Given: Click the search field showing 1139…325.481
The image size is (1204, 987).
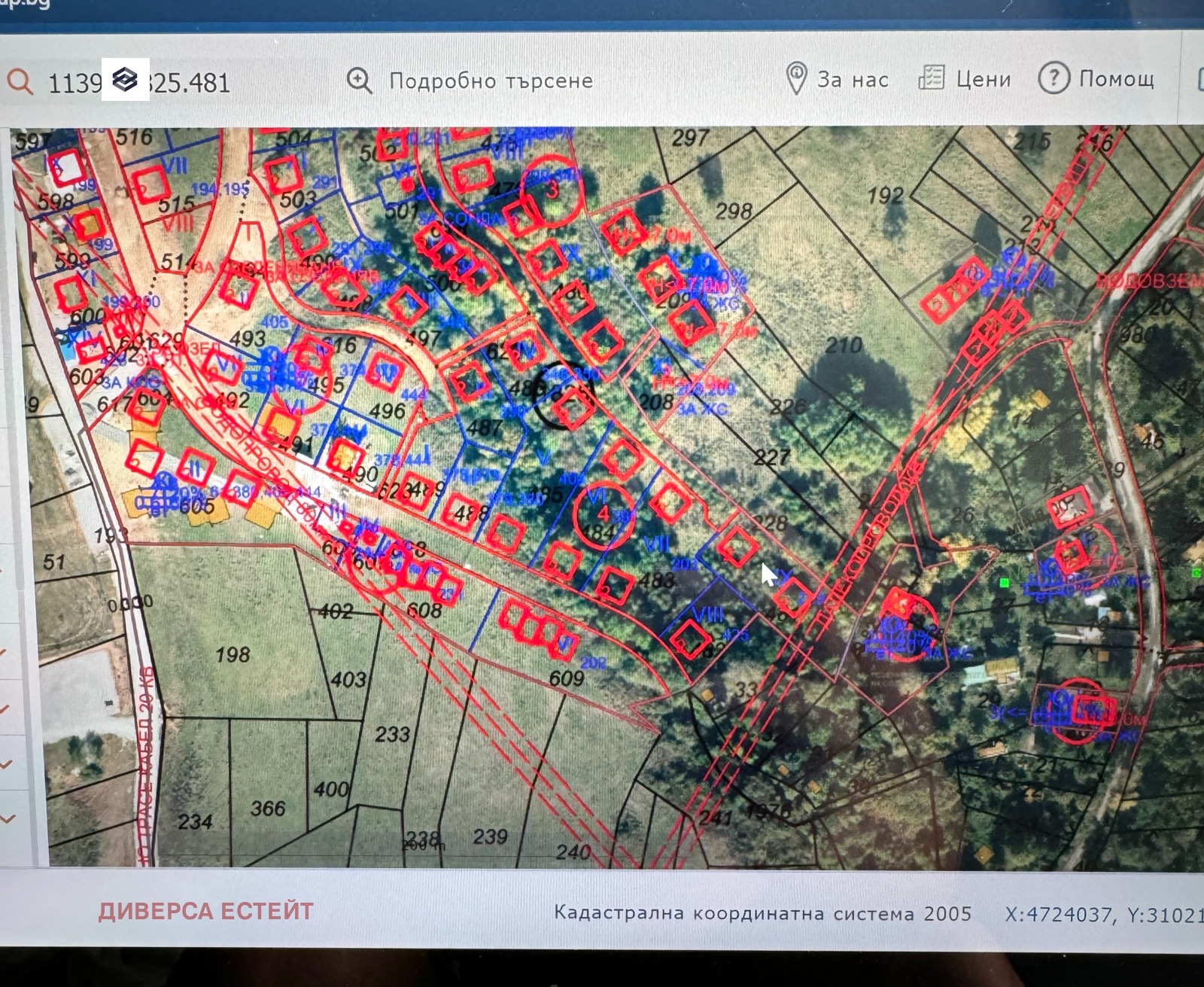Looking at the screenshot, I should (188, 83).
